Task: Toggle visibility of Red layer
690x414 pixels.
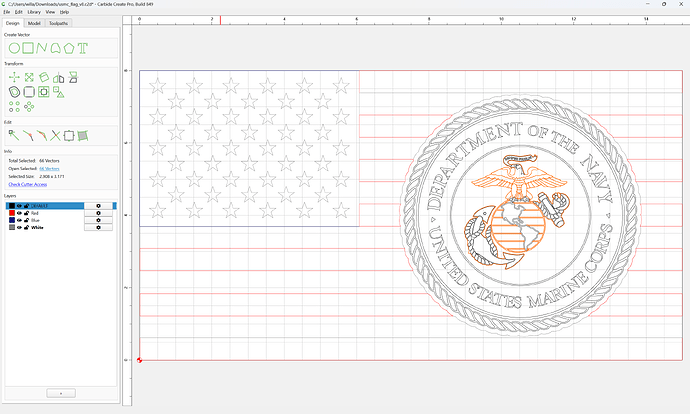Action: click(19, 213)
